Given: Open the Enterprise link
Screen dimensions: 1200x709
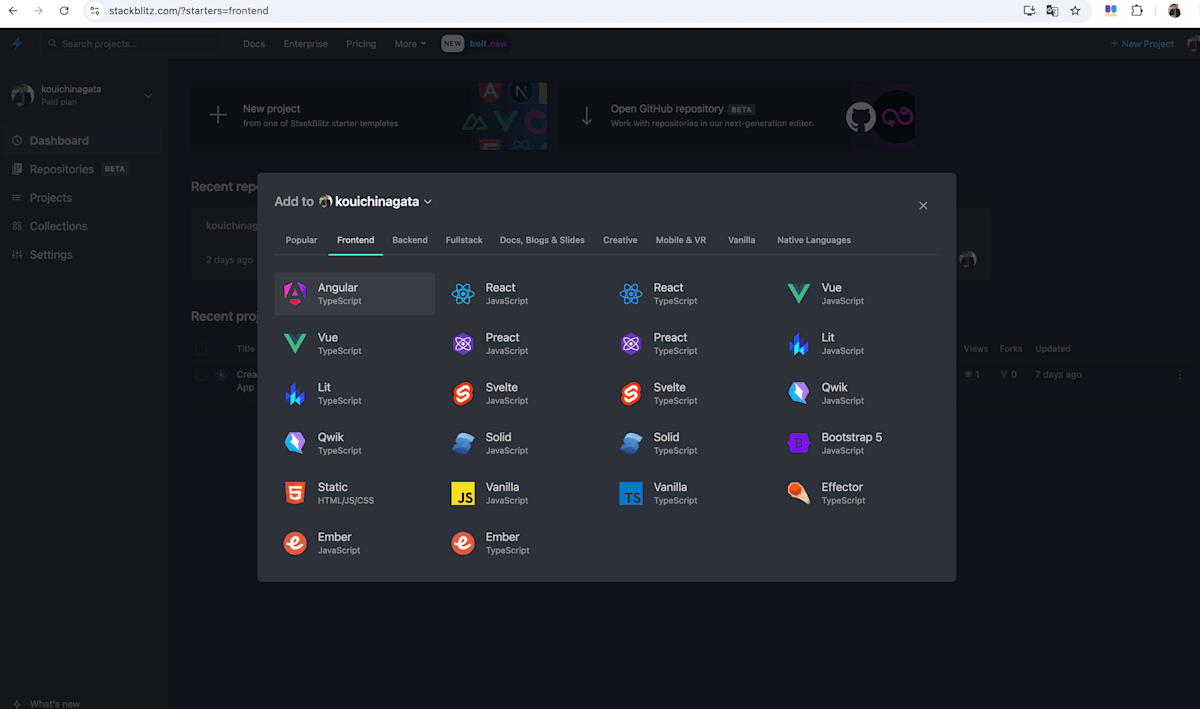Looking at the screenshot, I should point(305,44).
